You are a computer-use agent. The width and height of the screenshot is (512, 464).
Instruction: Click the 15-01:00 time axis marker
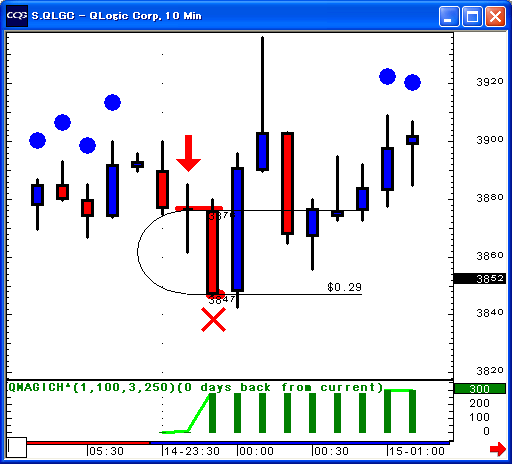click(x=417, y=451)
